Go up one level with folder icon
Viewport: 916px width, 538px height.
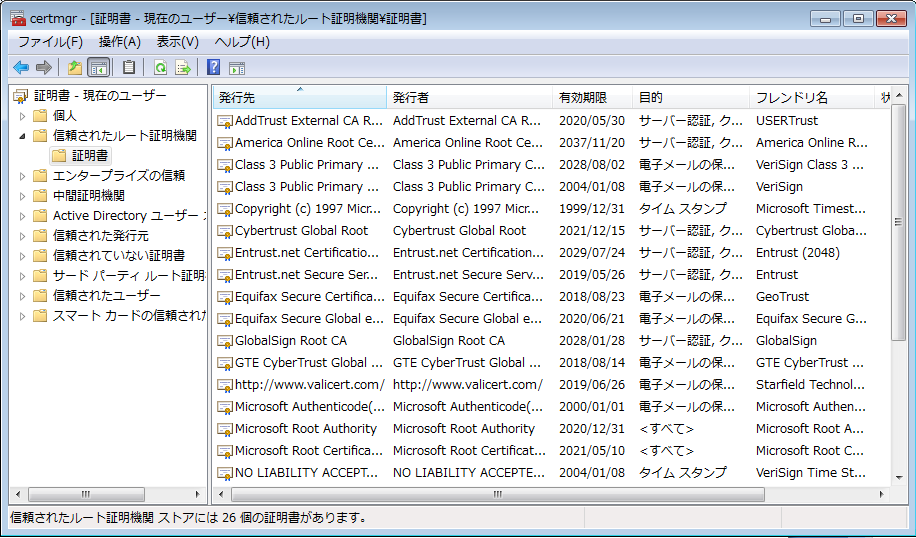click(75, 68)
